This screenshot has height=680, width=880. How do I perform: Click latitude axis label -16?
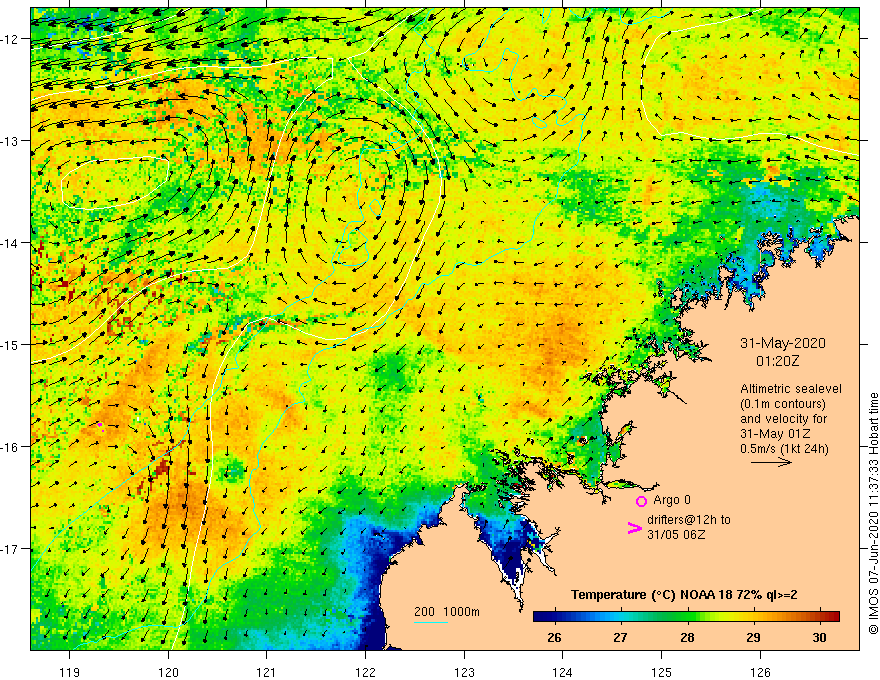pos(11,447)
